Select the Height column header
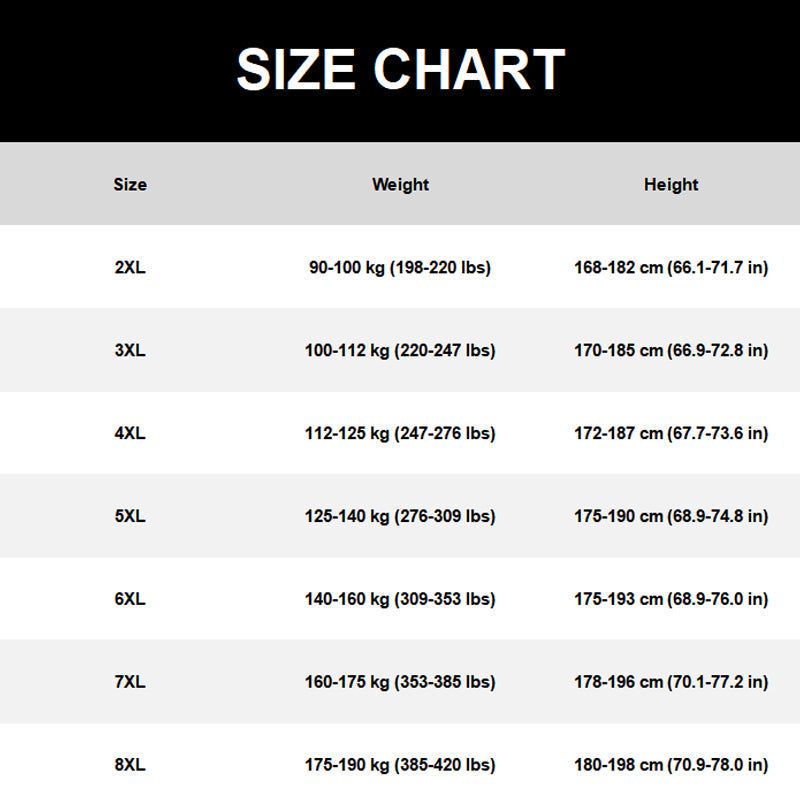 coord(671,185)
